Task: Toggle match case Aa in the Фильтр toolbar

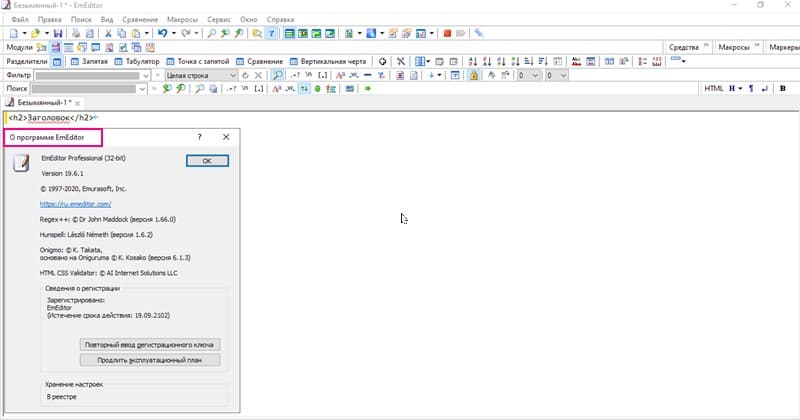Action: 340,75
